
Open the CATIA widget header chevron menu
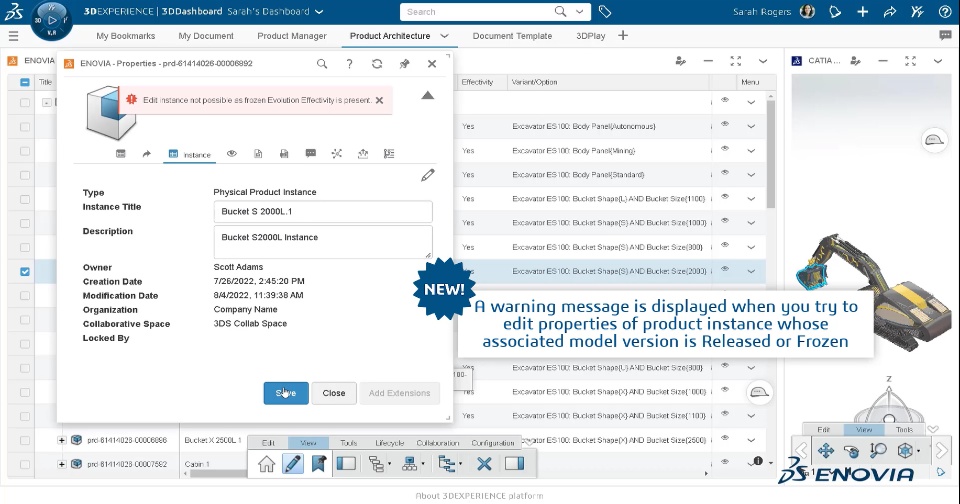click(937, 61)
